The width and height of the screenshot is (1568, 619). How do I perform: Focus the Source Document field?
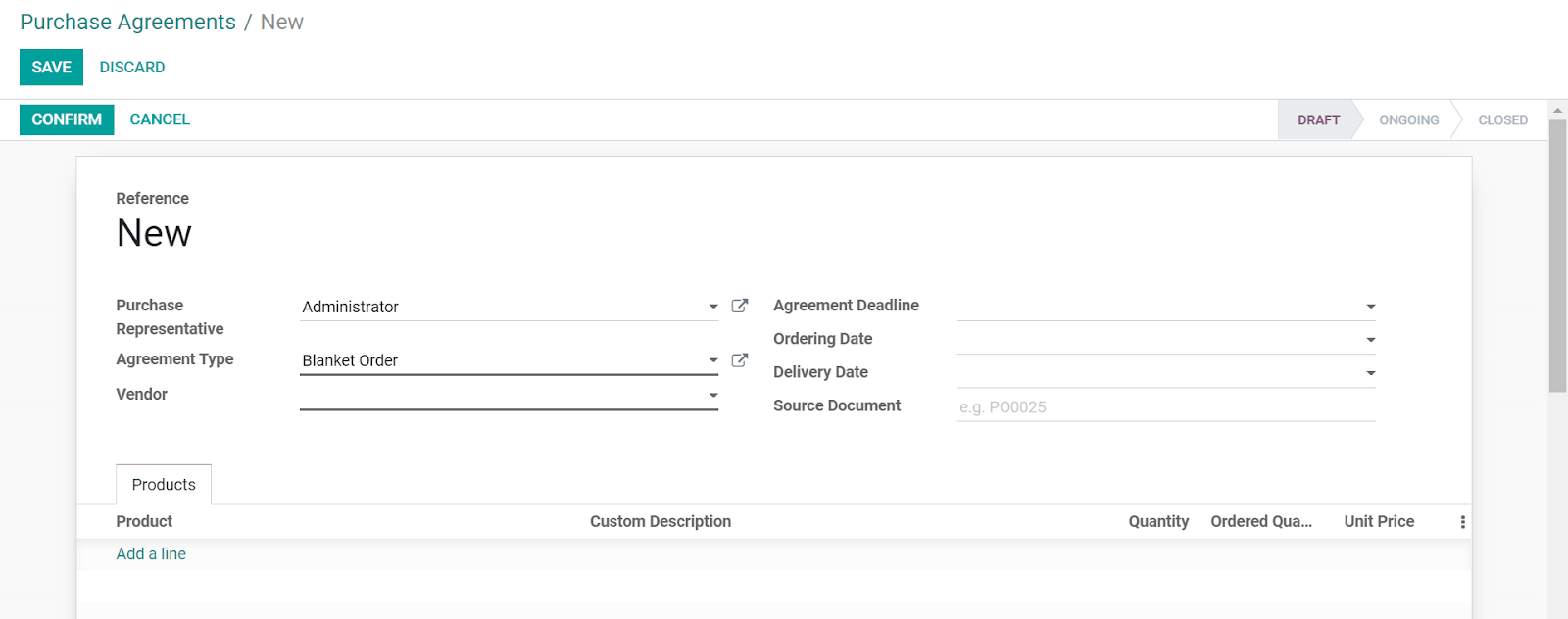tap(1166, 406)
